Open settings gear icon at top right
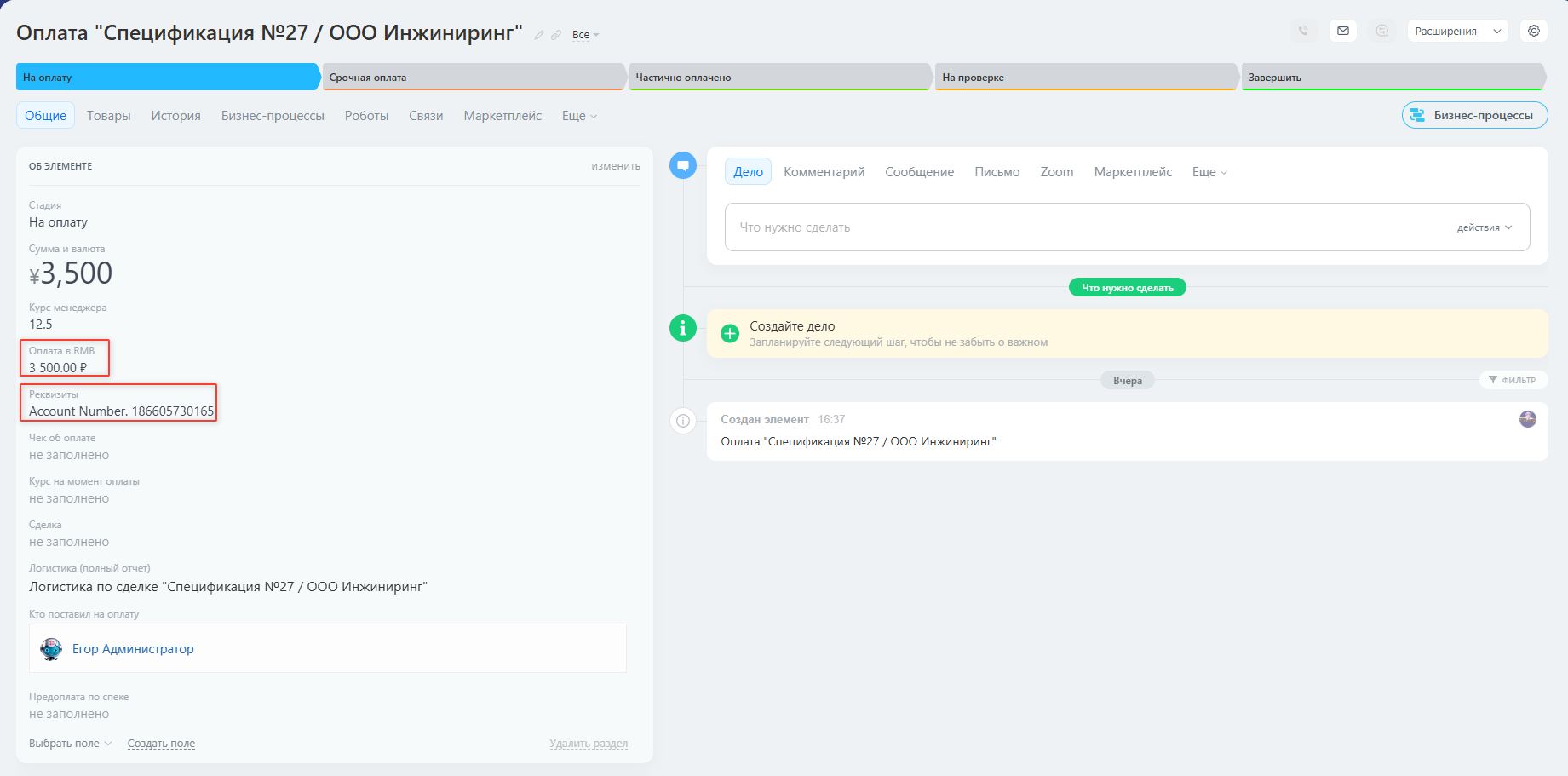Image resolution: width=1568 pixels, height=776 pixels. [x=1534, y=31]
